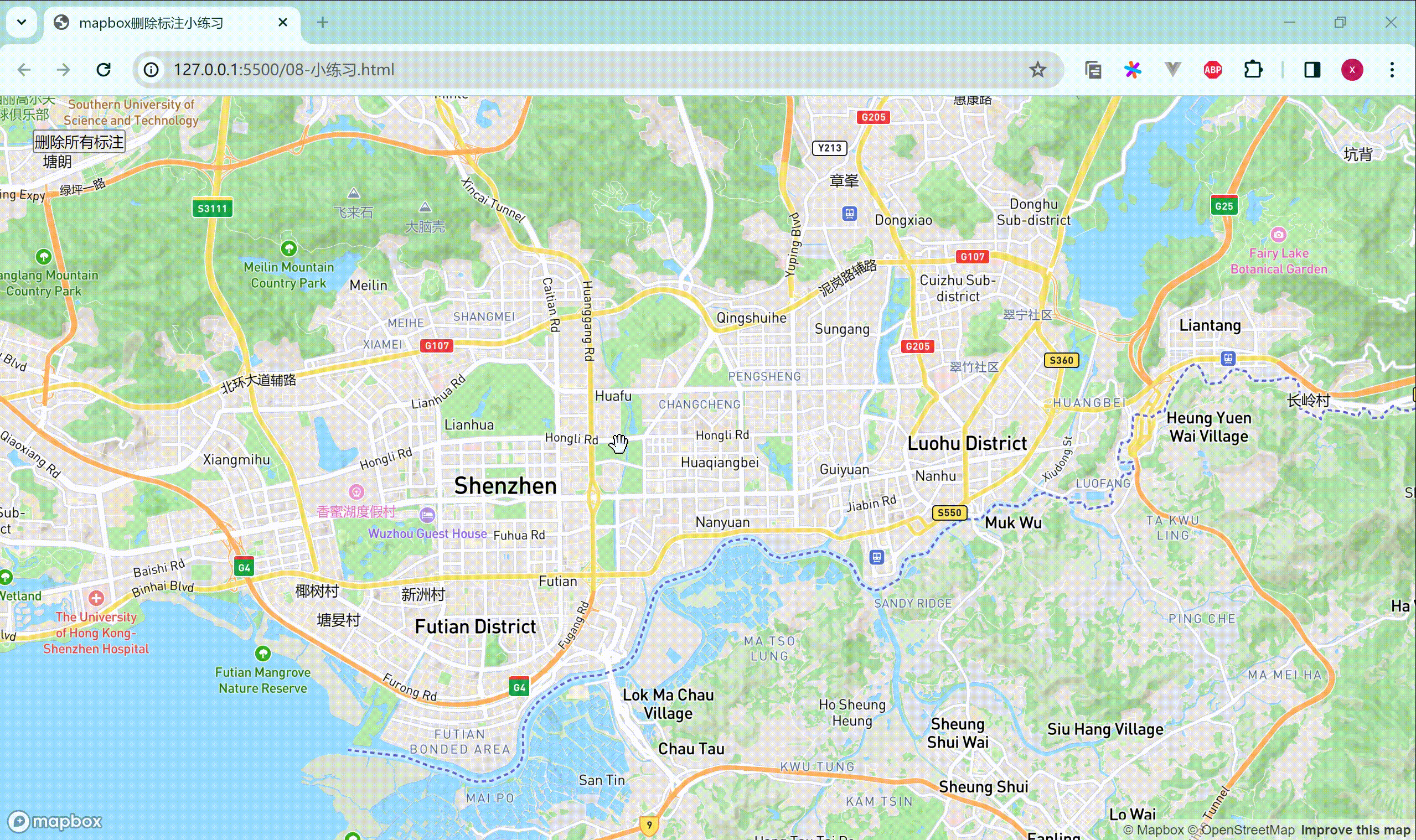
Task: Click inside the address bar
Action: click(x=396, y=70)
